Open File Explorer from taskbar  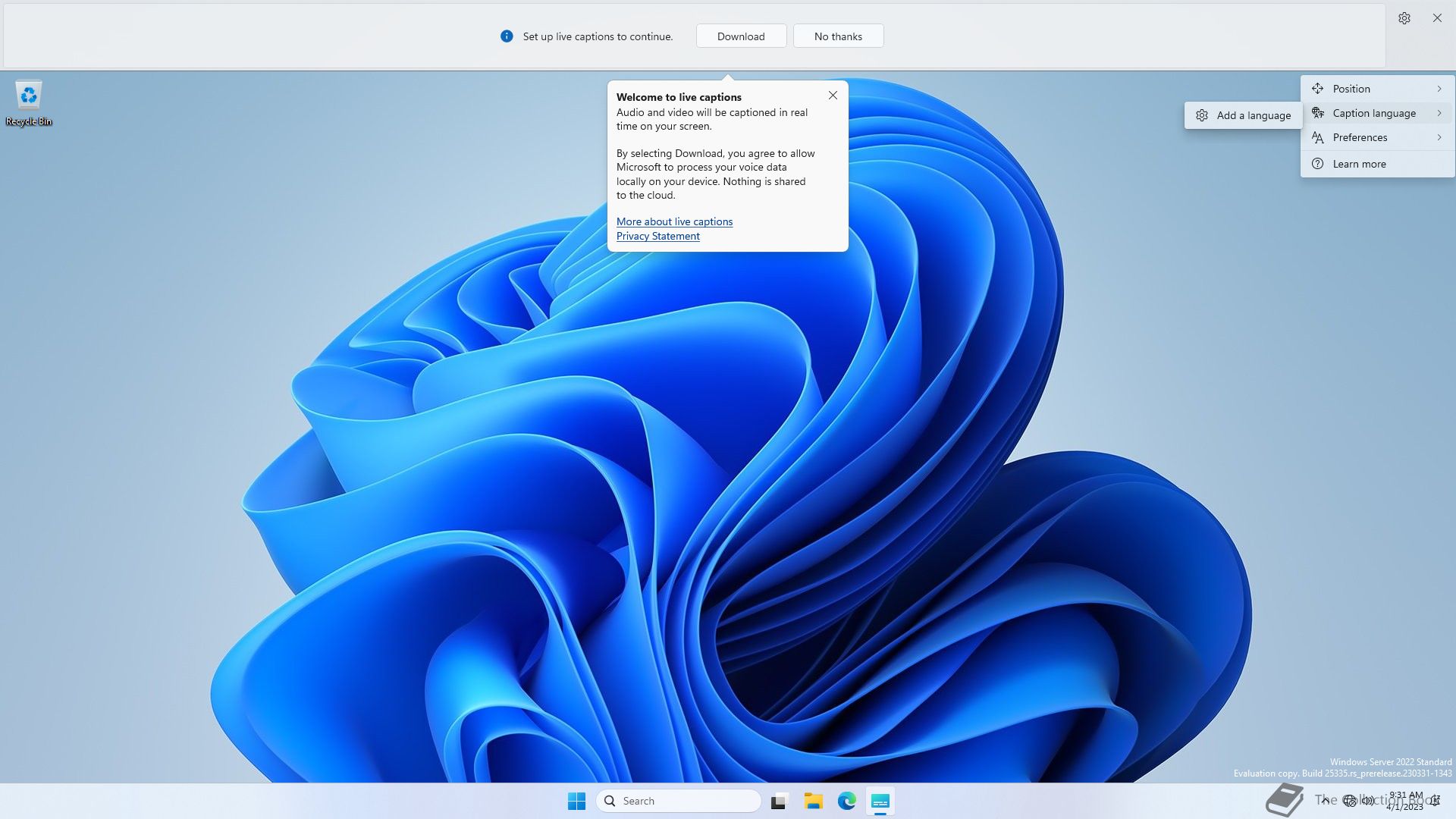pos(813,801)
